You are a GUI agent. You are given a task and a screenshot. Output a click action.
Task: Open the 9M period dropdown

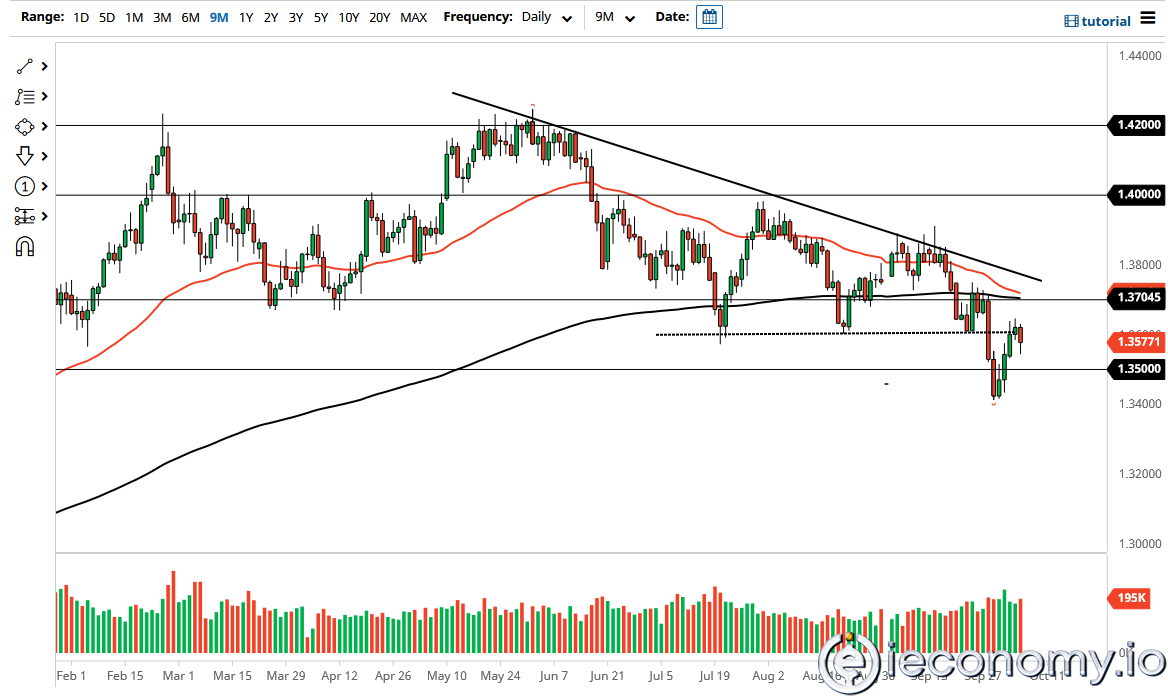coord(615,18)
